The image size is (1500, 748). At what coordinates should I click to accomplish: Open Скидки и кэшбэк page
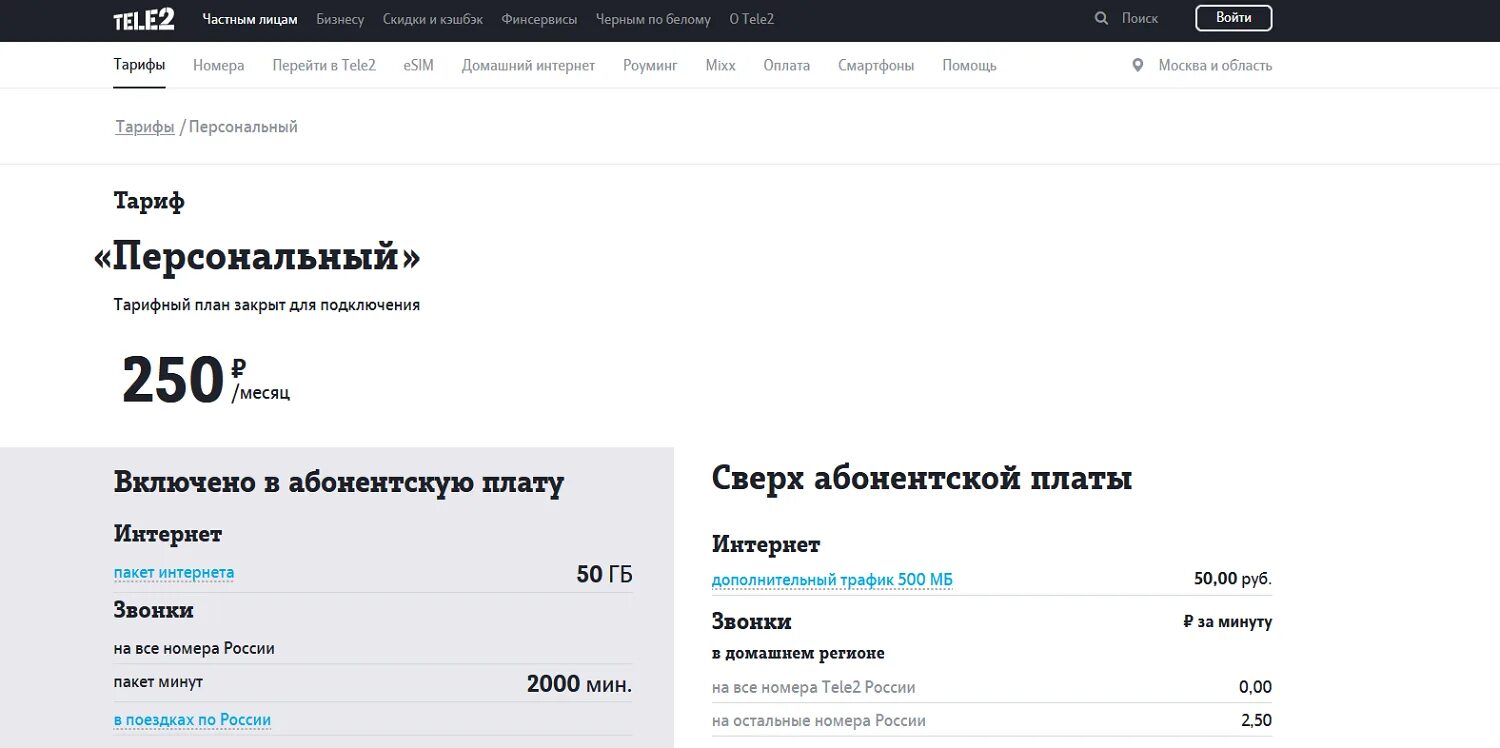pyautogui.click(x=433, y=19)
